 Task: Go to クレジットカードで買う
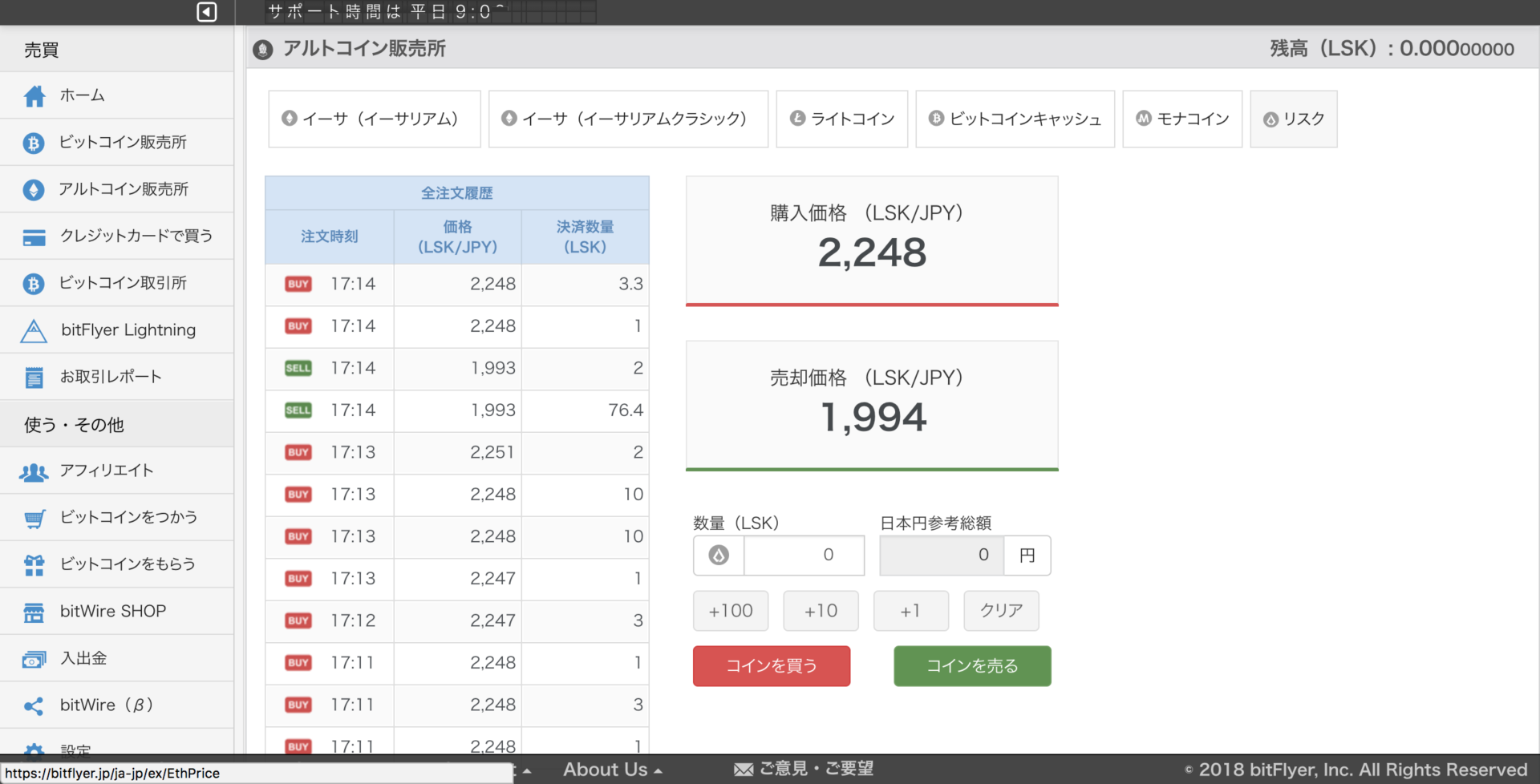point(117,236)
